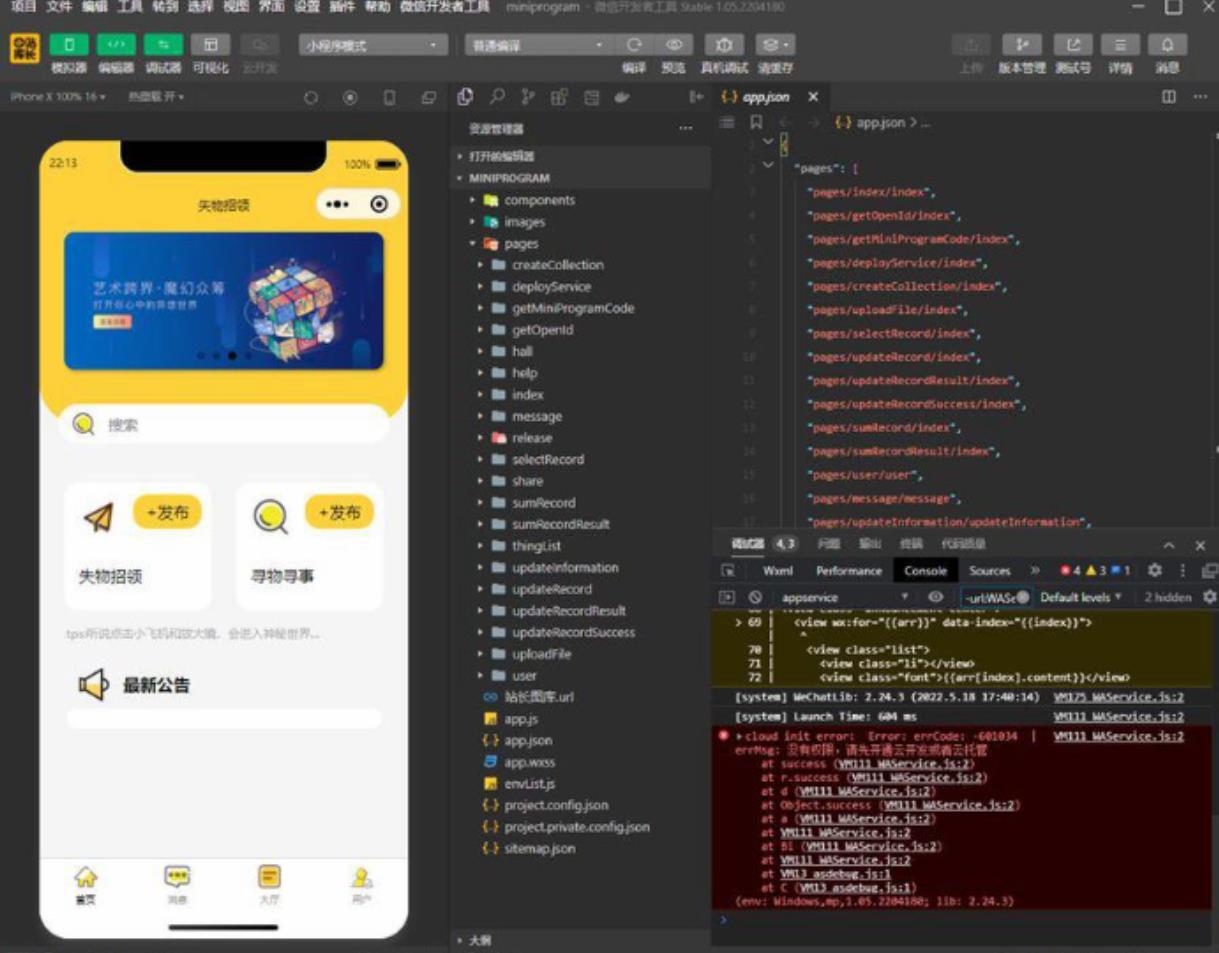Image resolution: width=1219 pixels, height=953 pixels.
Task: Open the 工具 menu in menu bar
Action: [x=130, y=7]
